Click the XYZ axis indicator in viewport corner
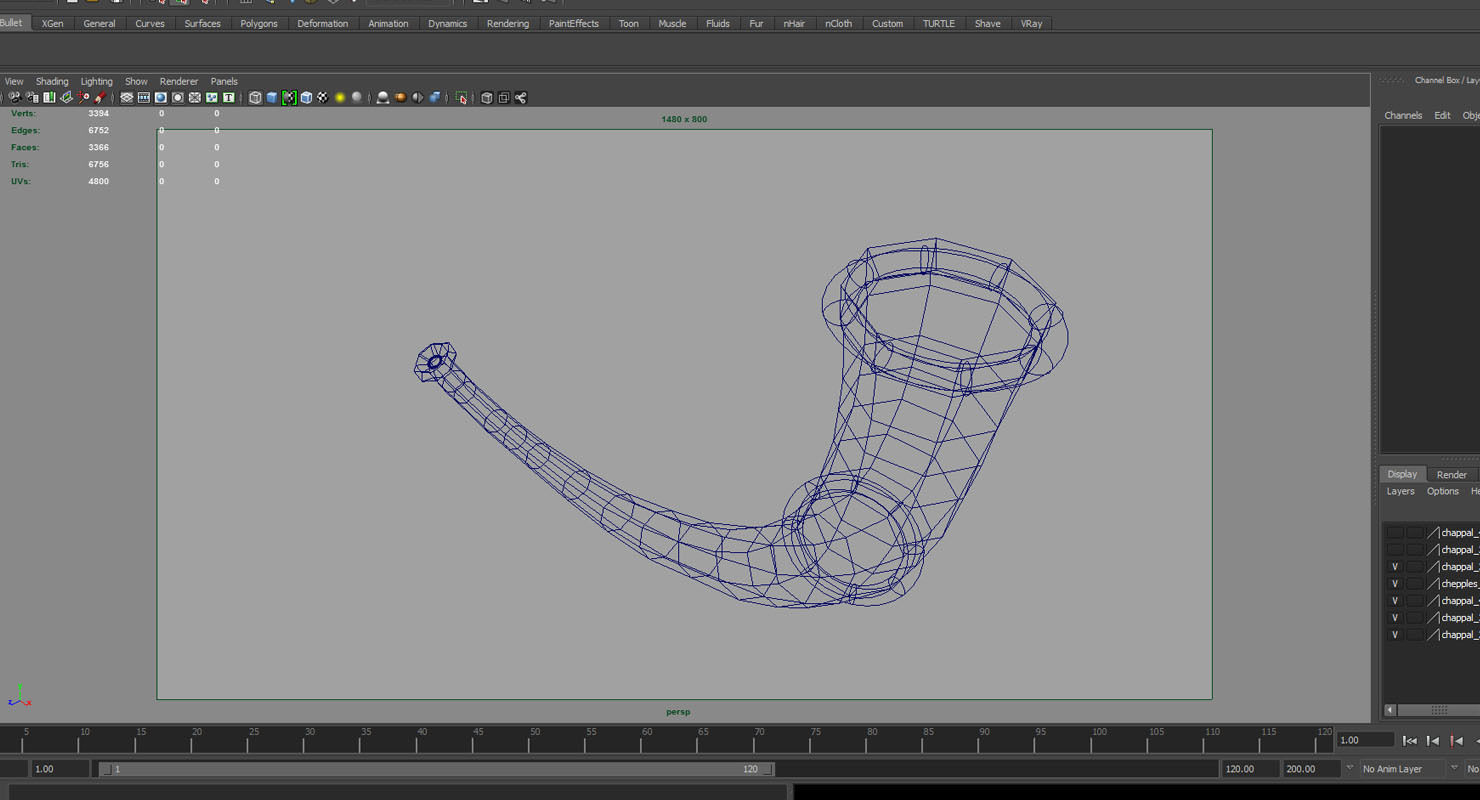 [x=19, y=697]
